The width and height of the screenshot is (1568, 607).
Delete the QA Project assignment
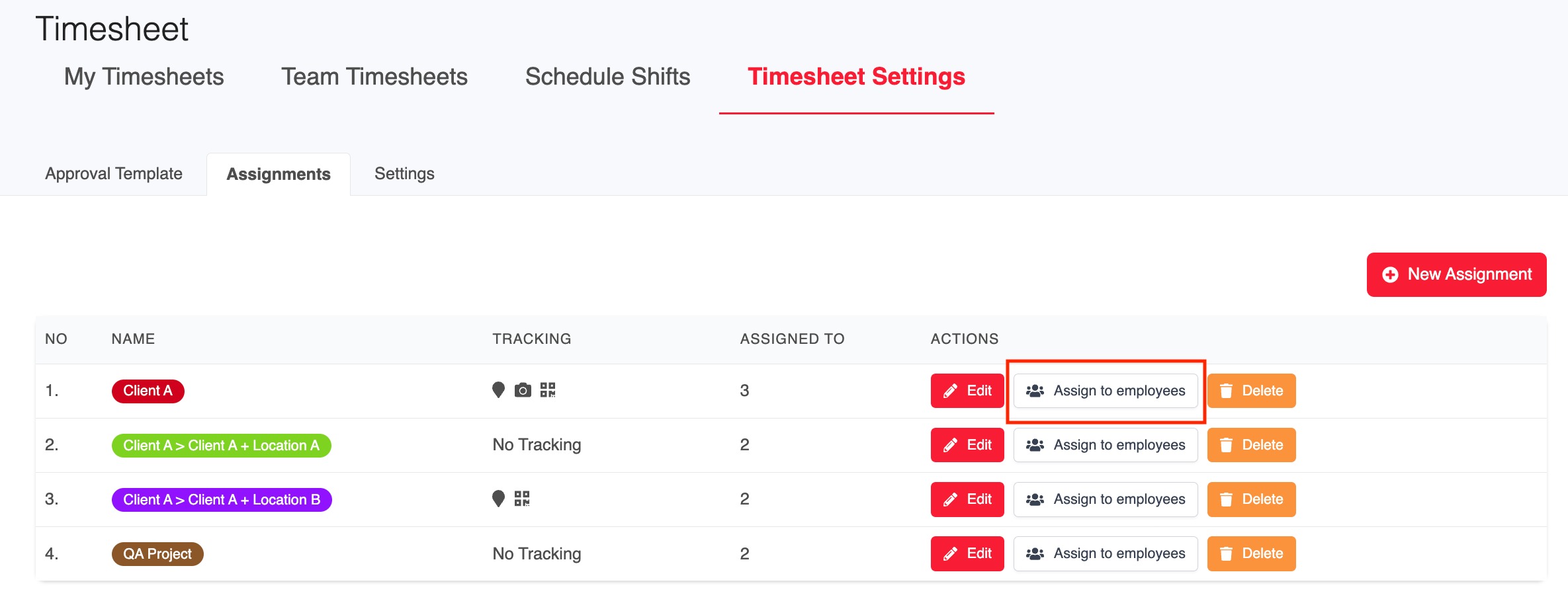click(1251, 553)
